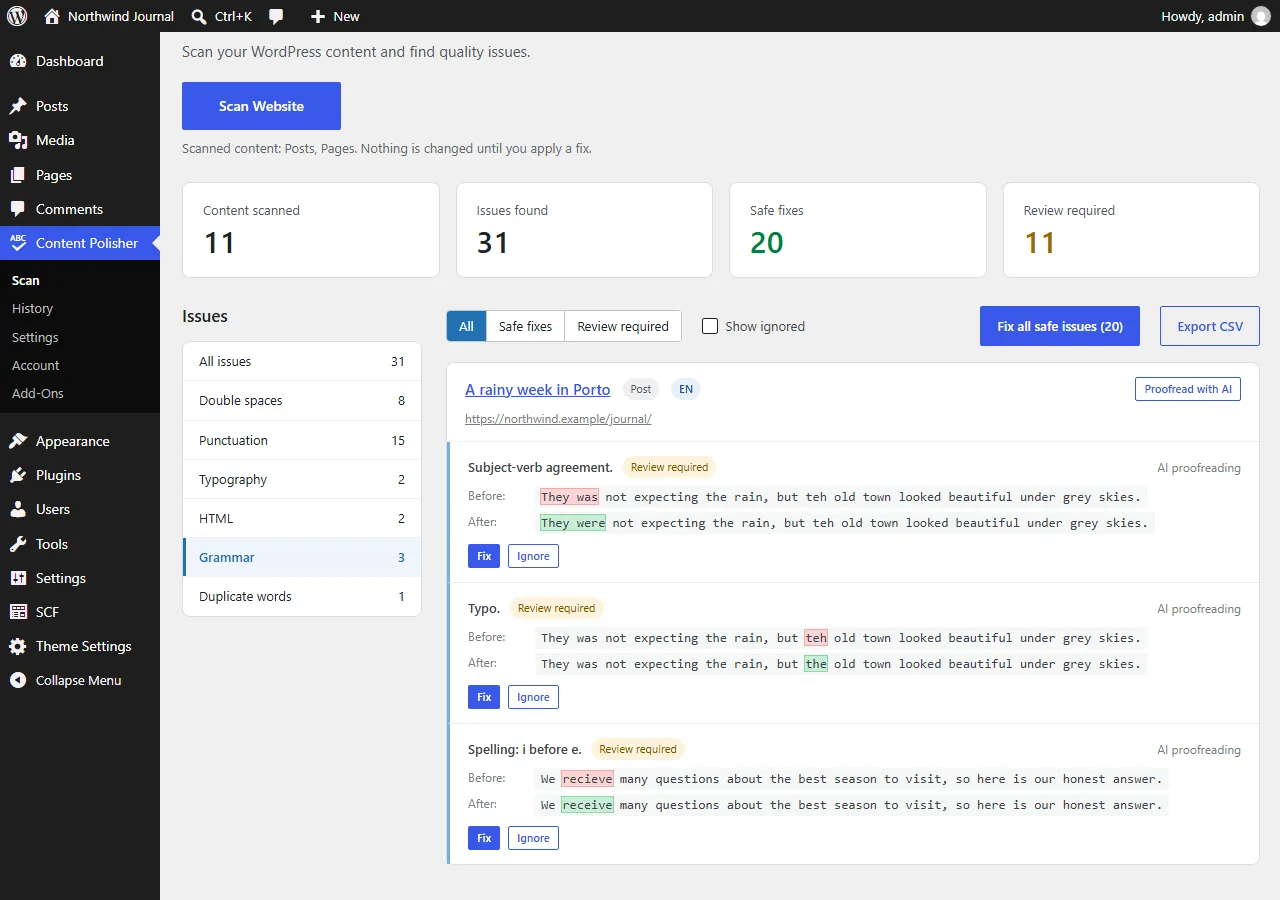Click Fix all safe issues (20)
1280x900 pixels.
pyautogui.click(x=1060, y=326)
